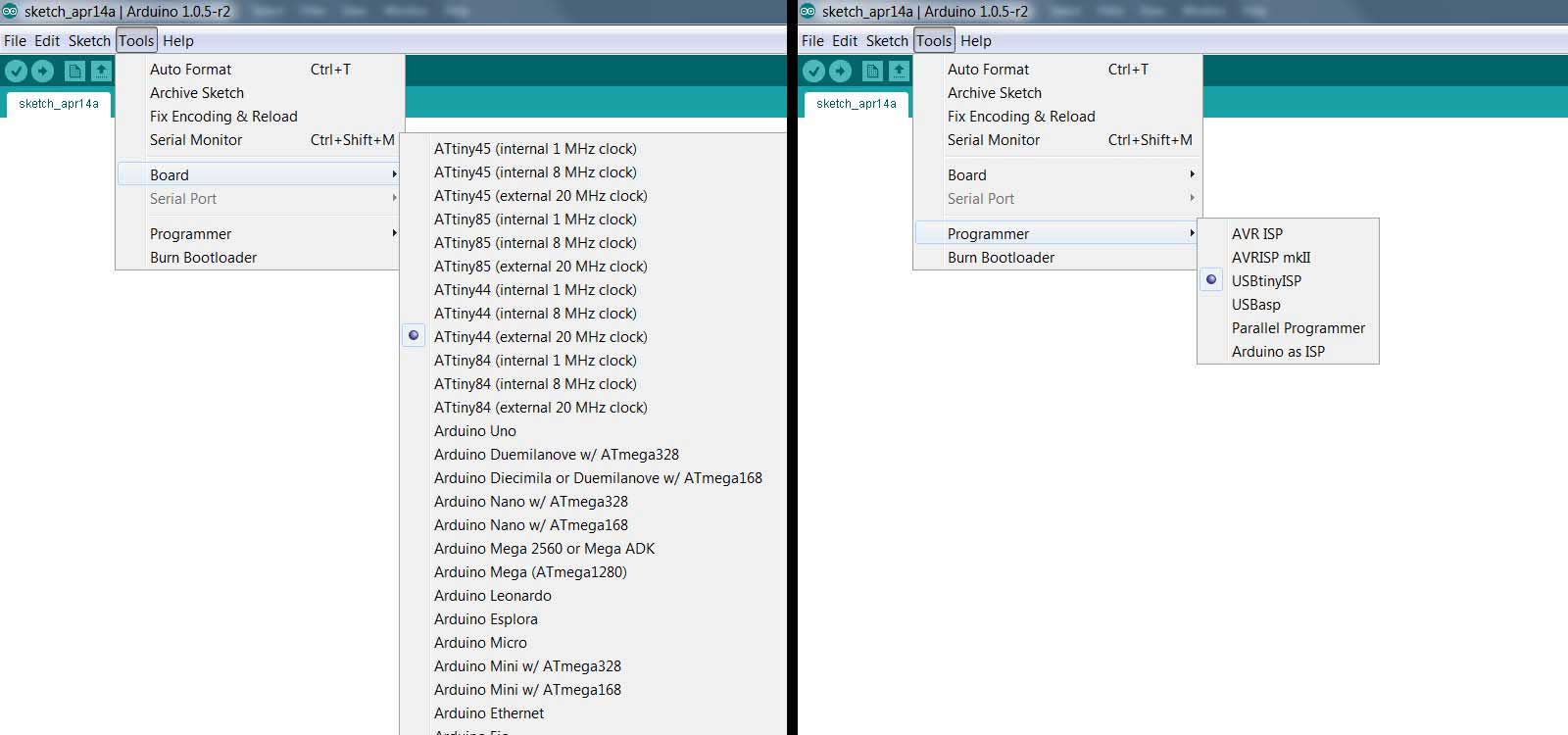This screenshot has height=735, width=1568.
Task: Click Burn Bootloader in right window menu
Action: [1056, 258]
